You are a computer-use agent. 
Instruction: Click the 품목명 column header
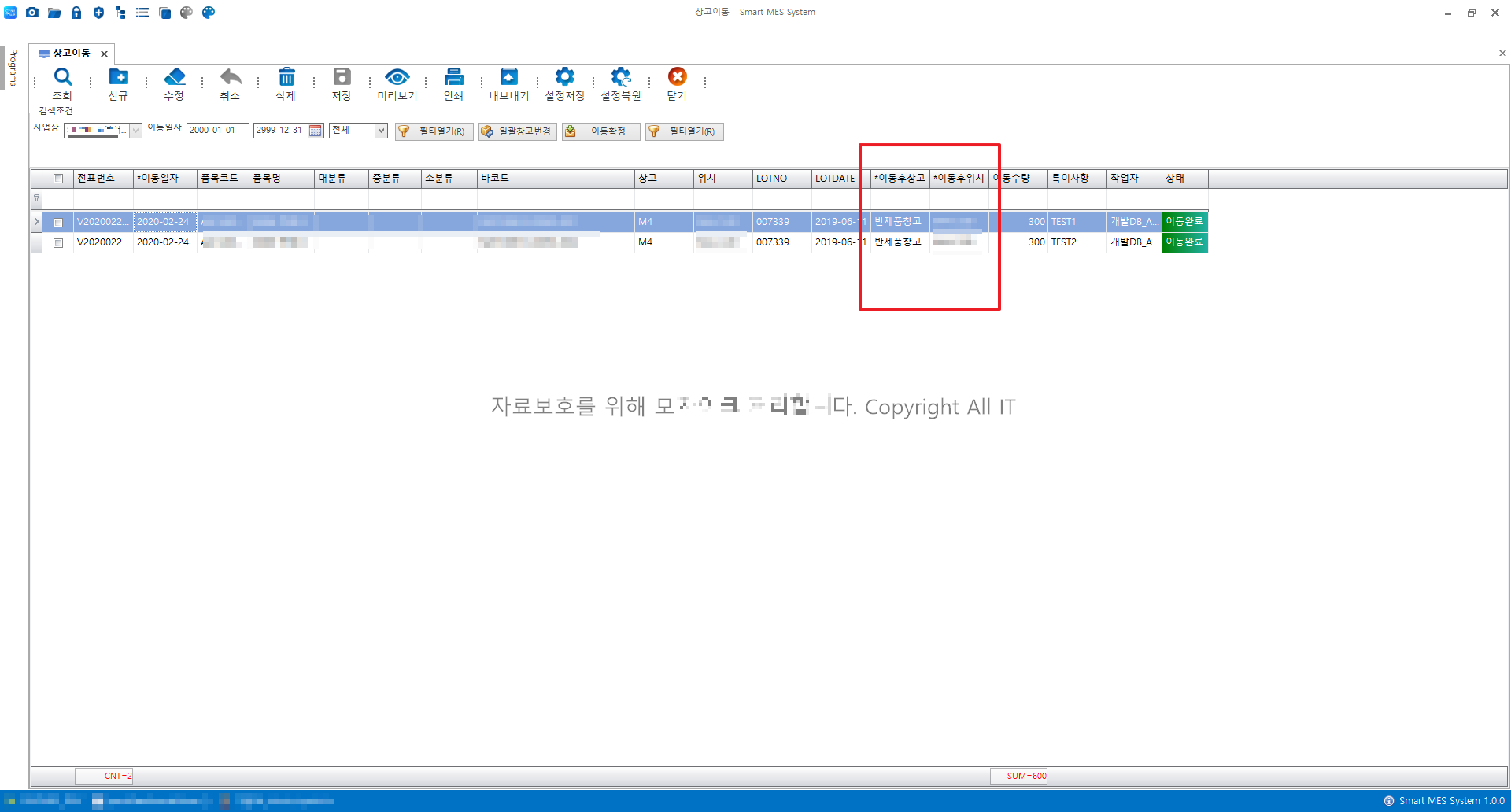coord(282,179)
